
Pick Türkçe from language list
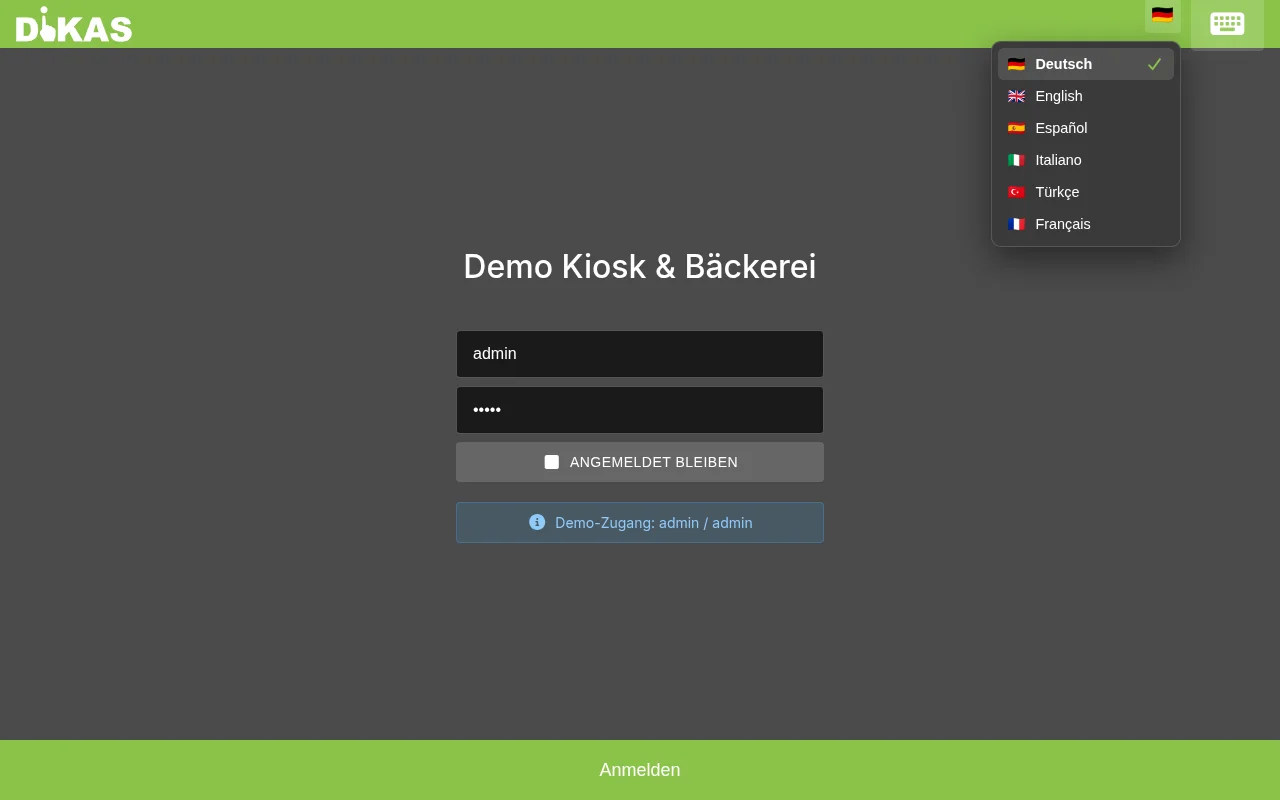click(1085, 192)
